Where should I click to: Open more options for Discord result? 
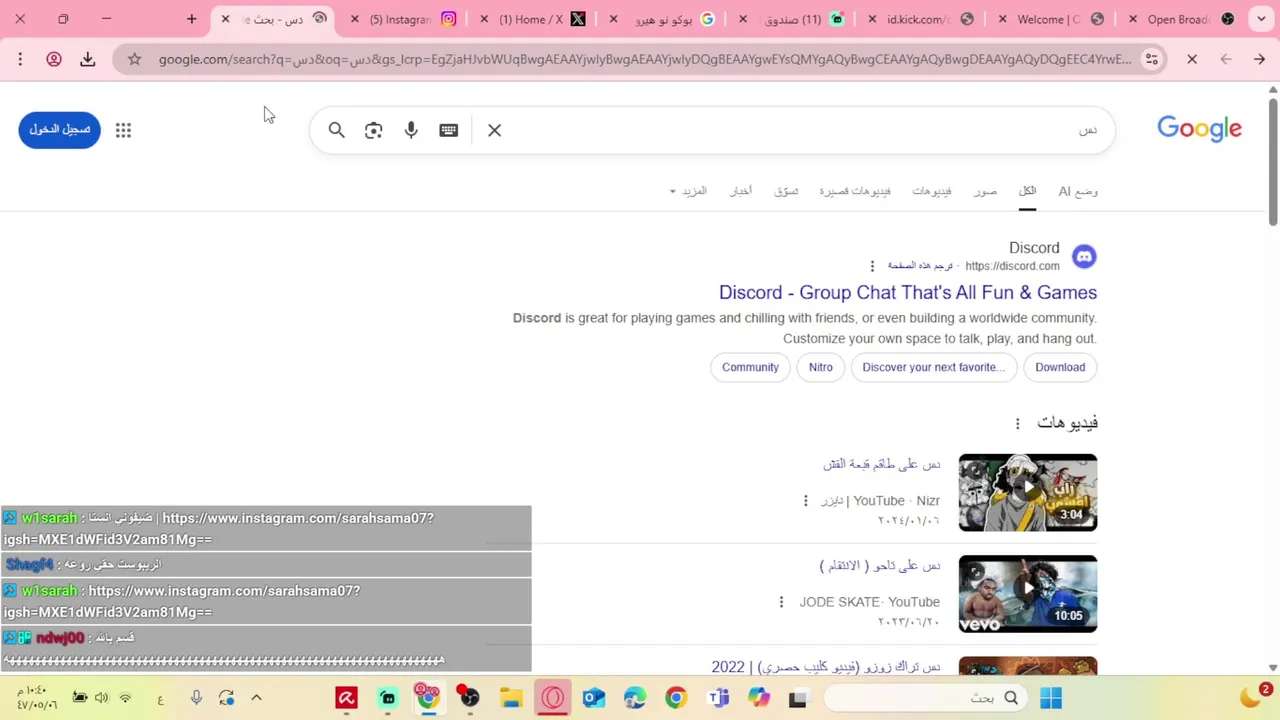tap(872, 266)
